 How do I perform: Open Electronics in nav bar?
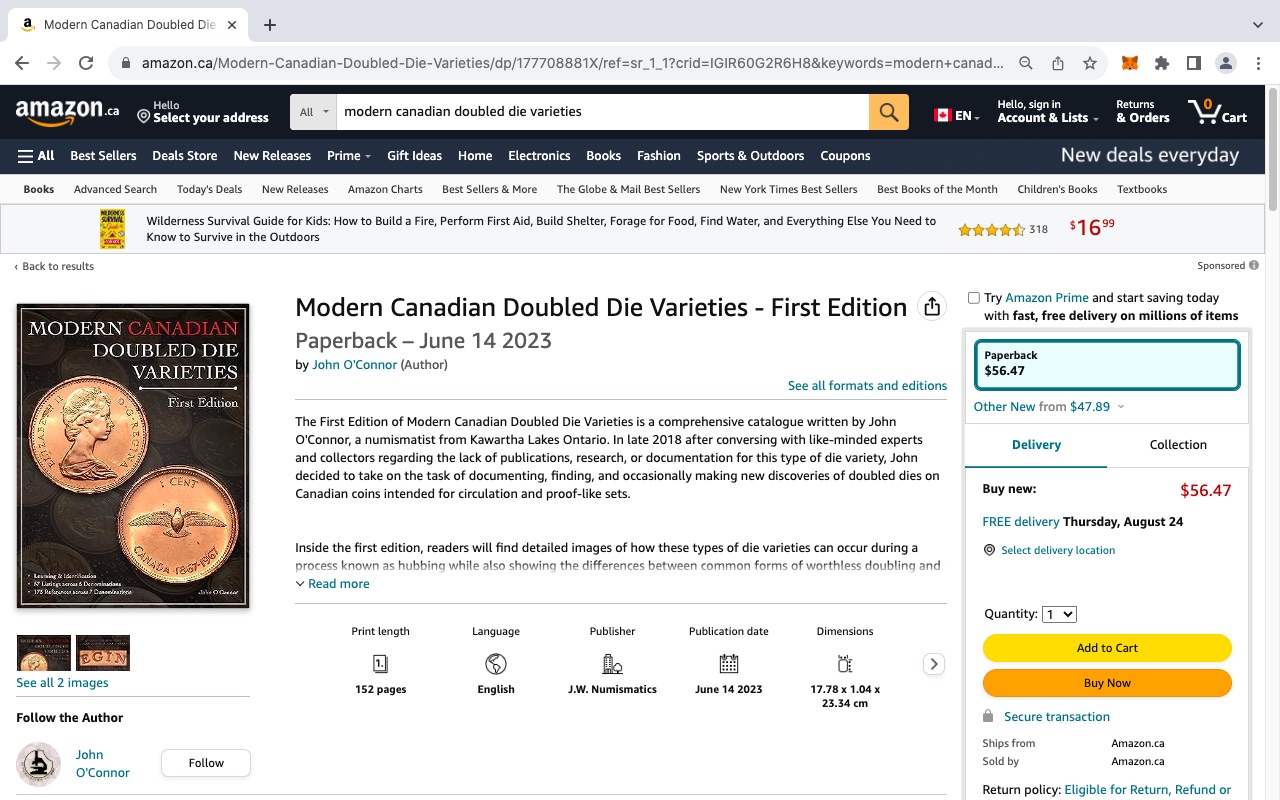coord(539,156)
